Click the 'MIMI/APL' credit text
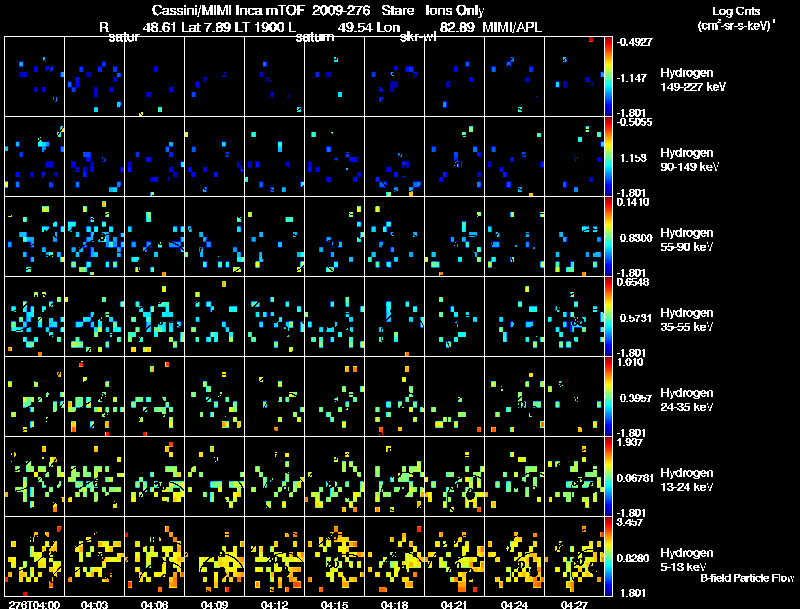Image resolution: width=800 pixels, height=609 pixels. coord(512,27)
